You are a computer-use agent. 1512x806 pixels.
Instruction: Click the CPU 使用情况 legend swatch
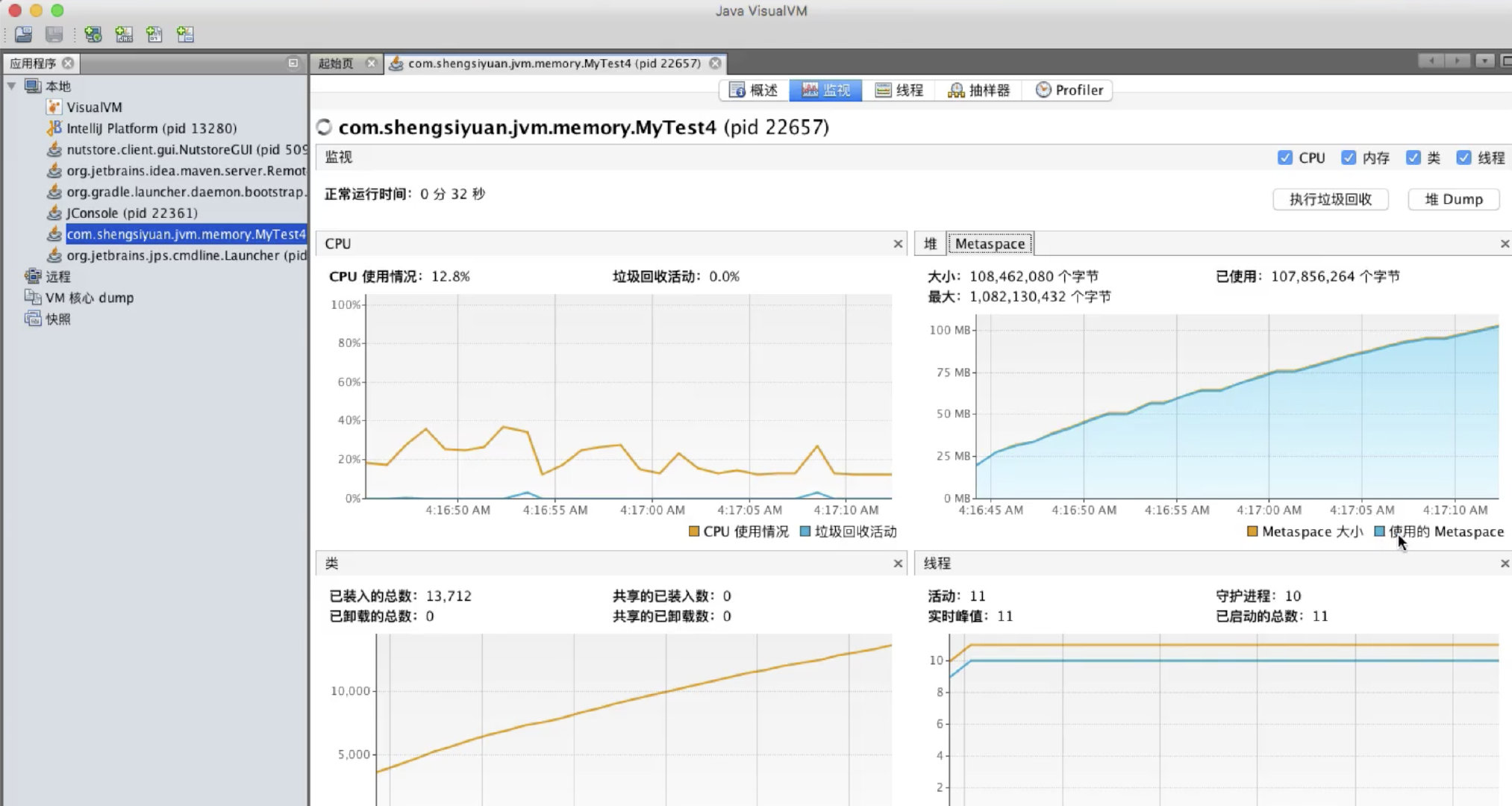pyautogui.click(x=694, y=531)
